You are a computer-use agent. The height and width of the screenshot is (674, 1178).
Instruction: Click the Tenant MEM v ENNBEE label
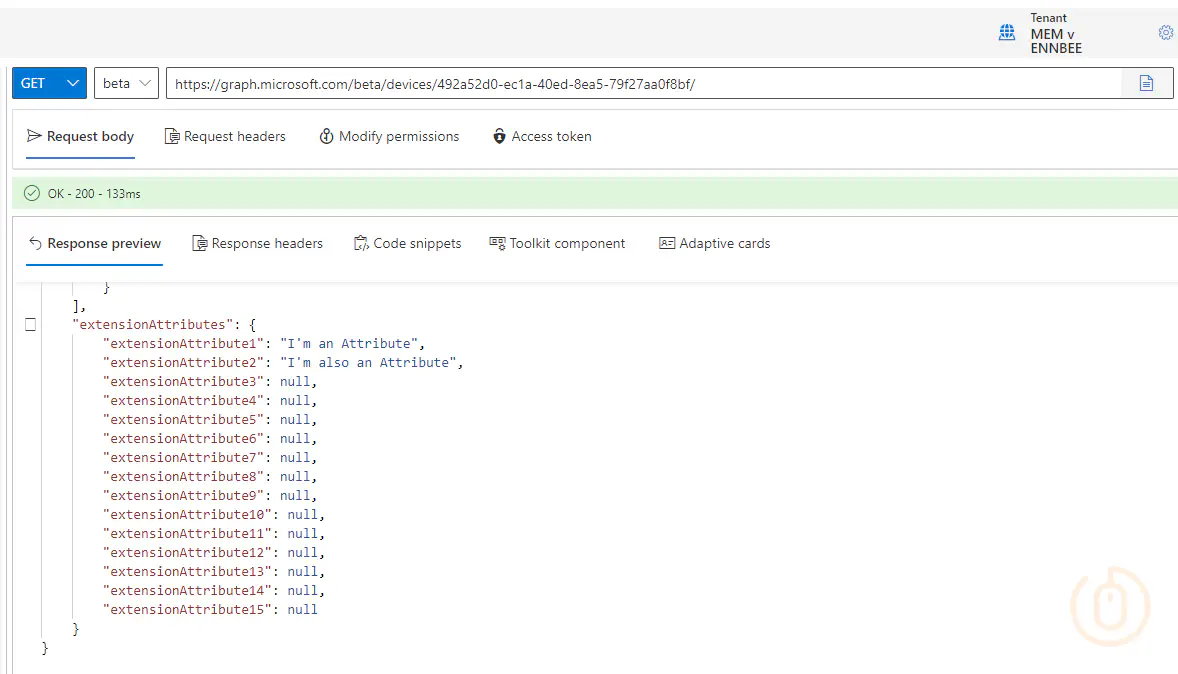point(1050,33)
